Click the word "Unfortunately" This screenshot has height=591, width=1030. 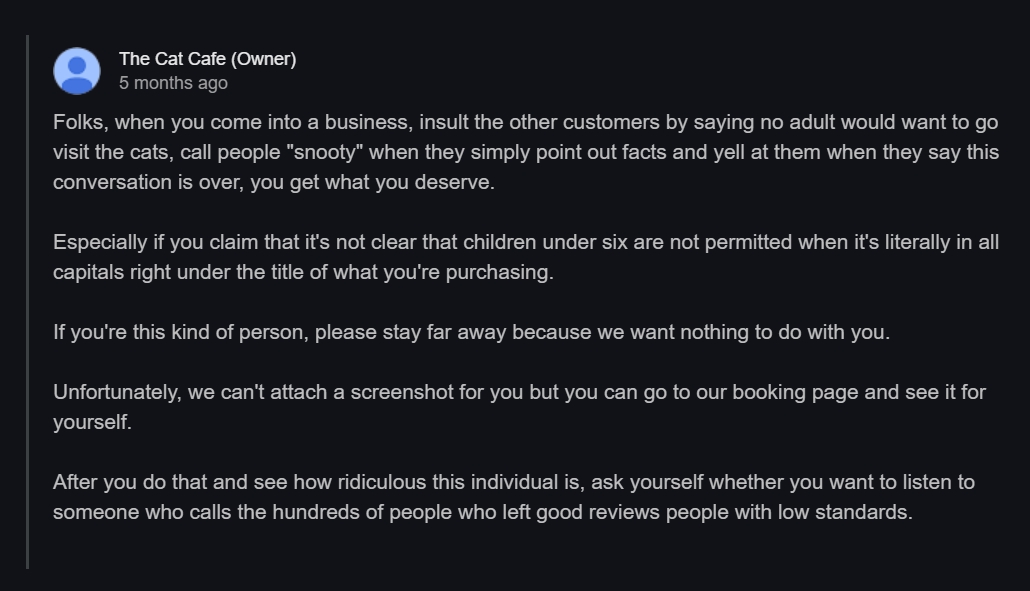(x=117, y=392)
